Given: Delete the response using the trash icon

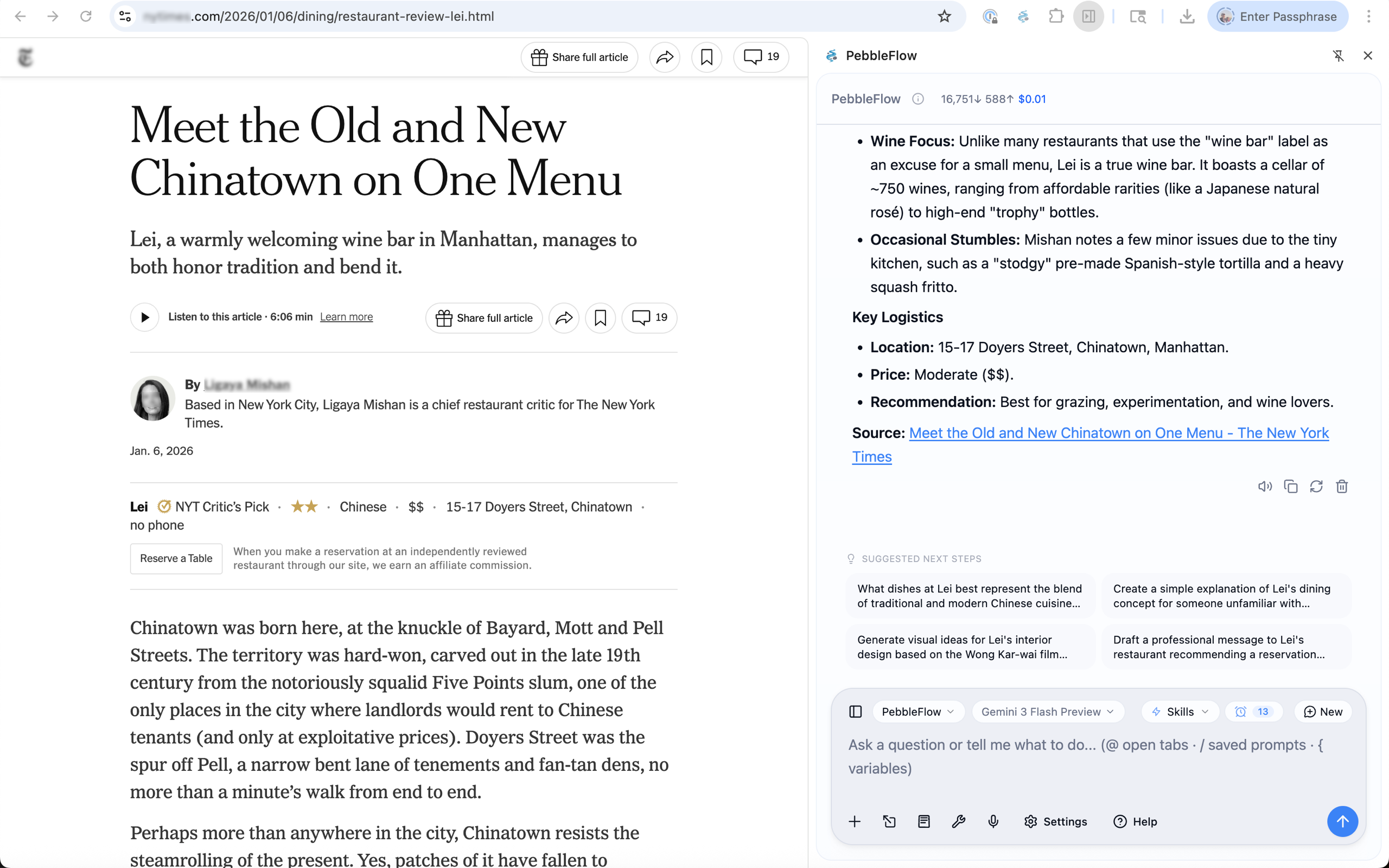Looking at the screenshot, I should click(x=1342, y=486).
